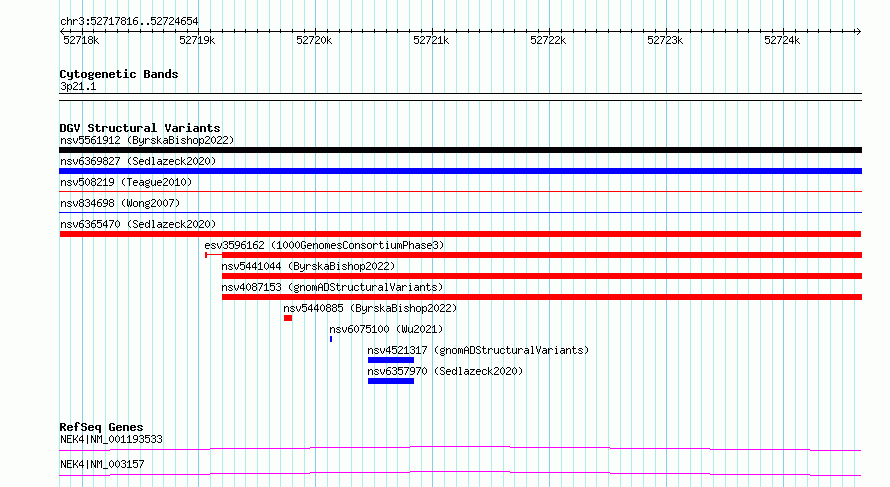Click the blue nsv6369827 variant bar
Image resolution: width=890 pixels, height=487 pixels.
pos(460,171)
